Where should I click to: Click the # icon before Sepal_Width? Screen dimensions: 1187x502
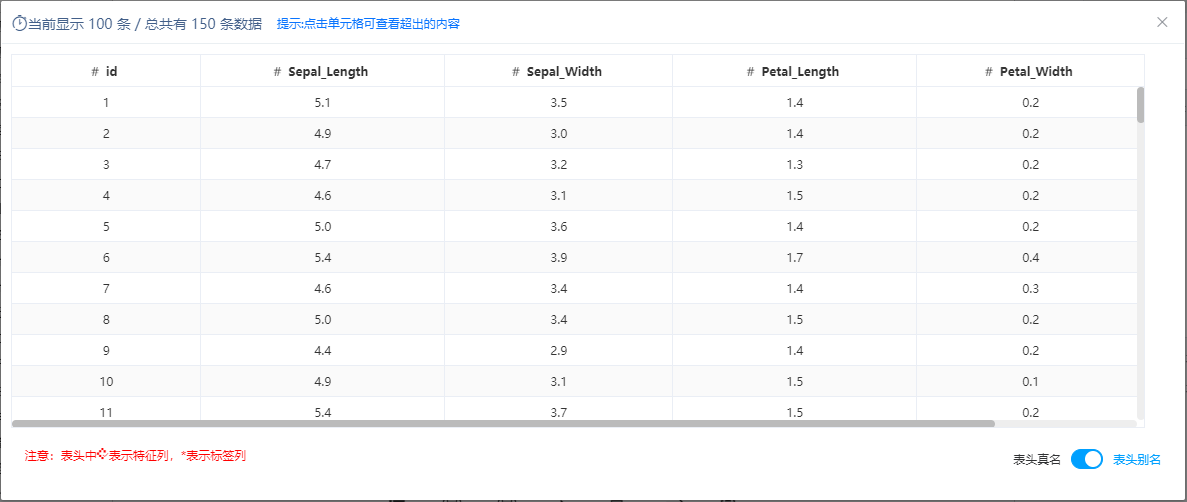(x=516, y=72)
